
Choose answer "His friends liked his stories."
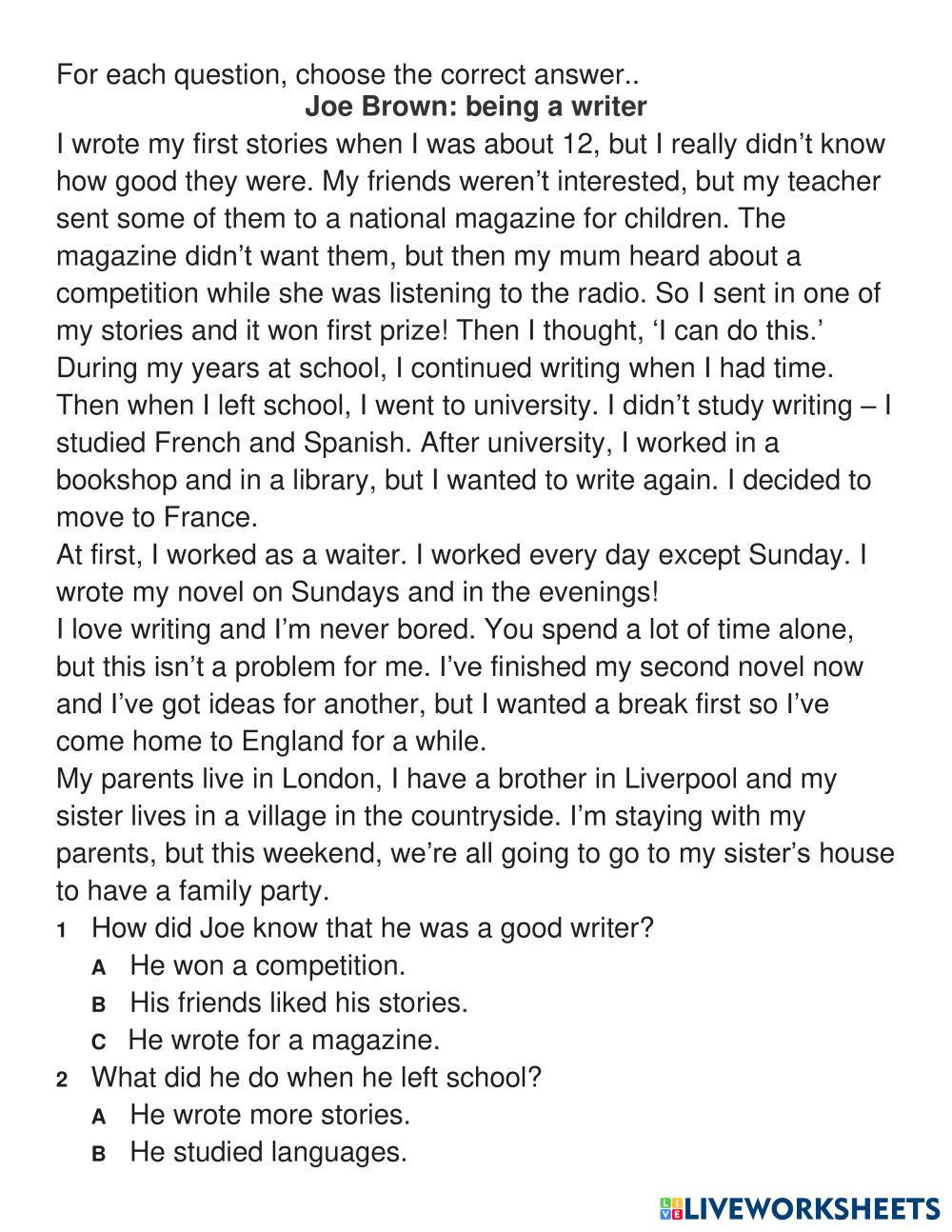[298, 1003]
